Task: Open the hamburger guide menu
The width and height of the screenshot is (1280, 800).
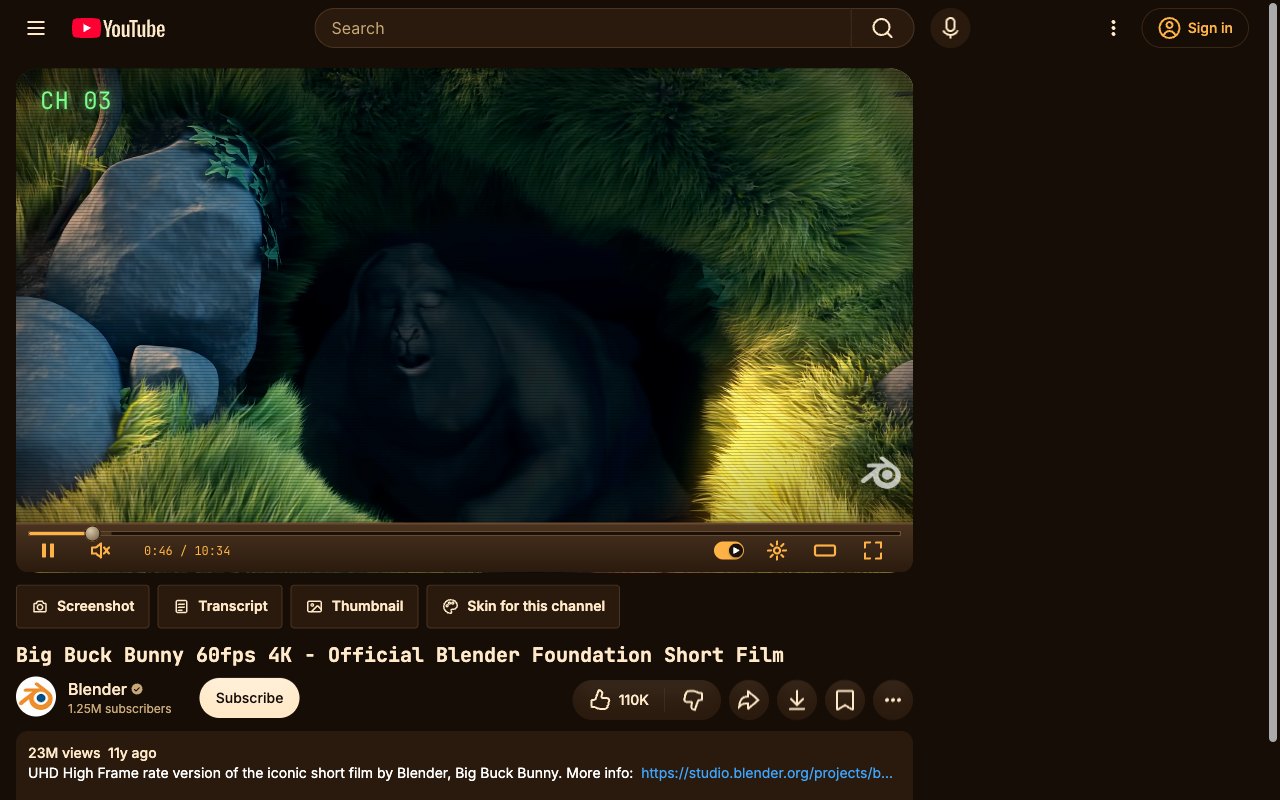Action: tap(36, 28)
